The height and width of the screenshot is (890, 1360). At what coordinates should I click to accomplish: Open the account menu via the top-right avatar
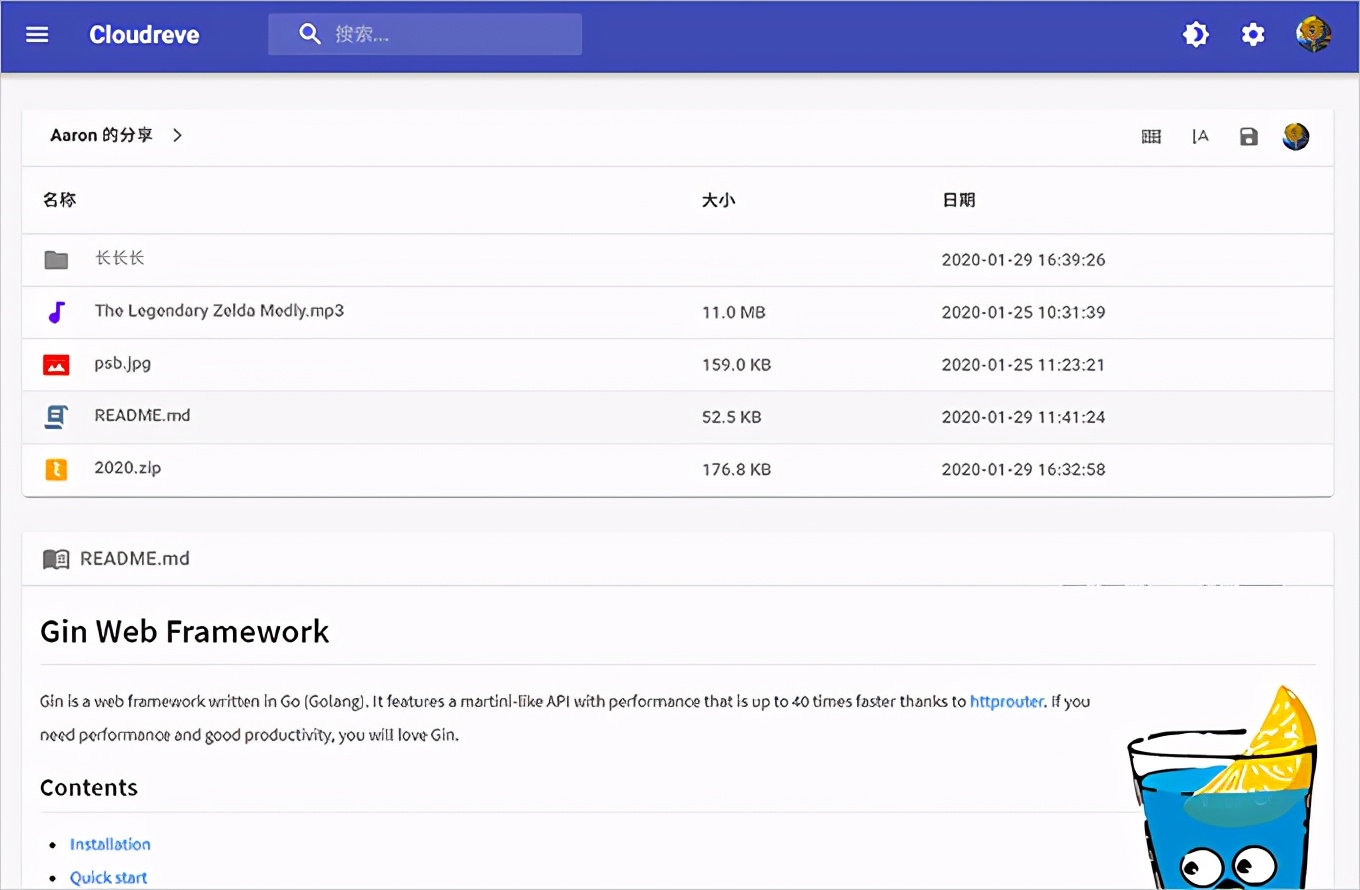tap(1313, 33)
